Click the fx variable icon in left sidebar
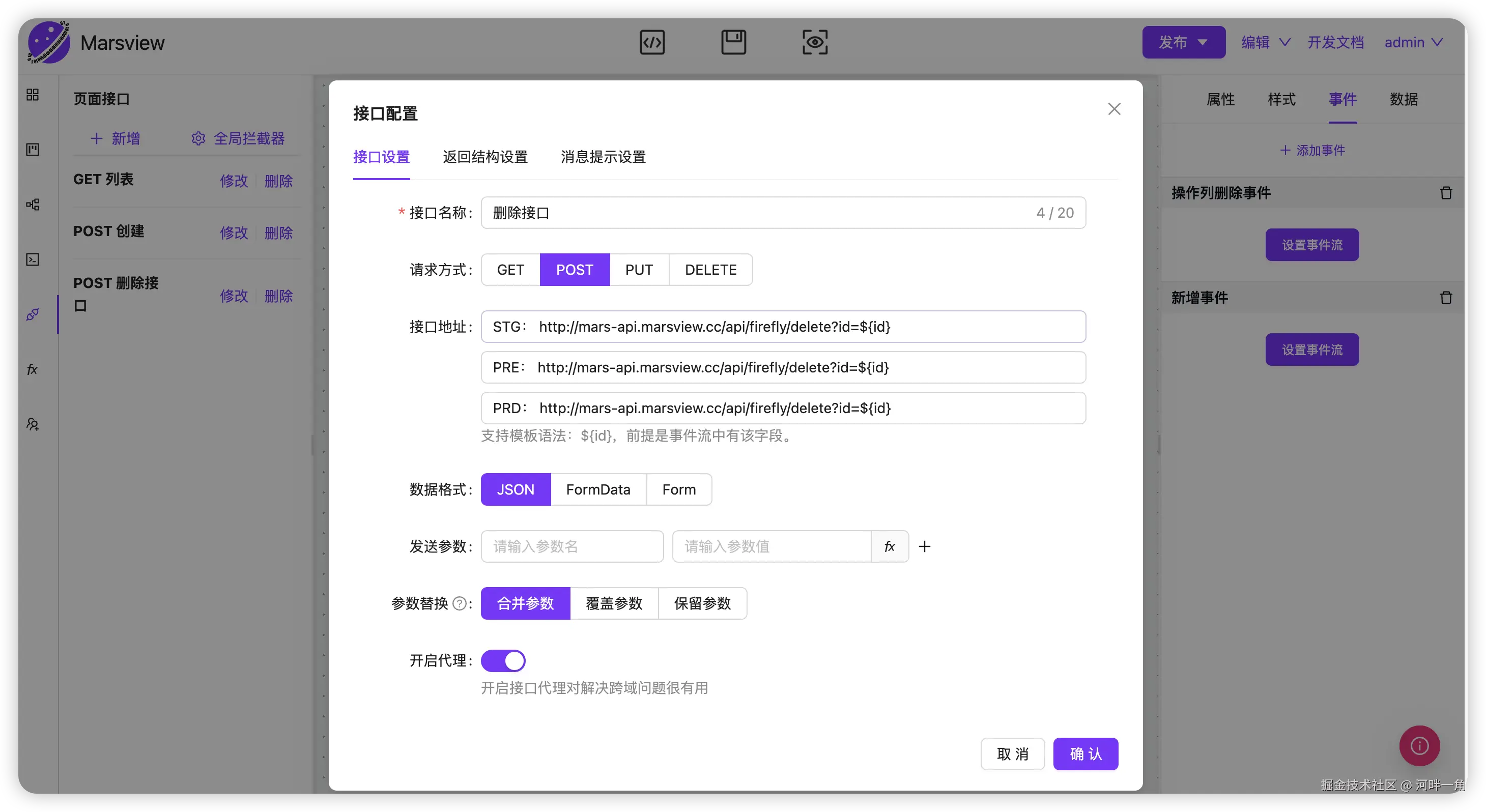This screenshot has height=812, width=1486. pos(32,369)
